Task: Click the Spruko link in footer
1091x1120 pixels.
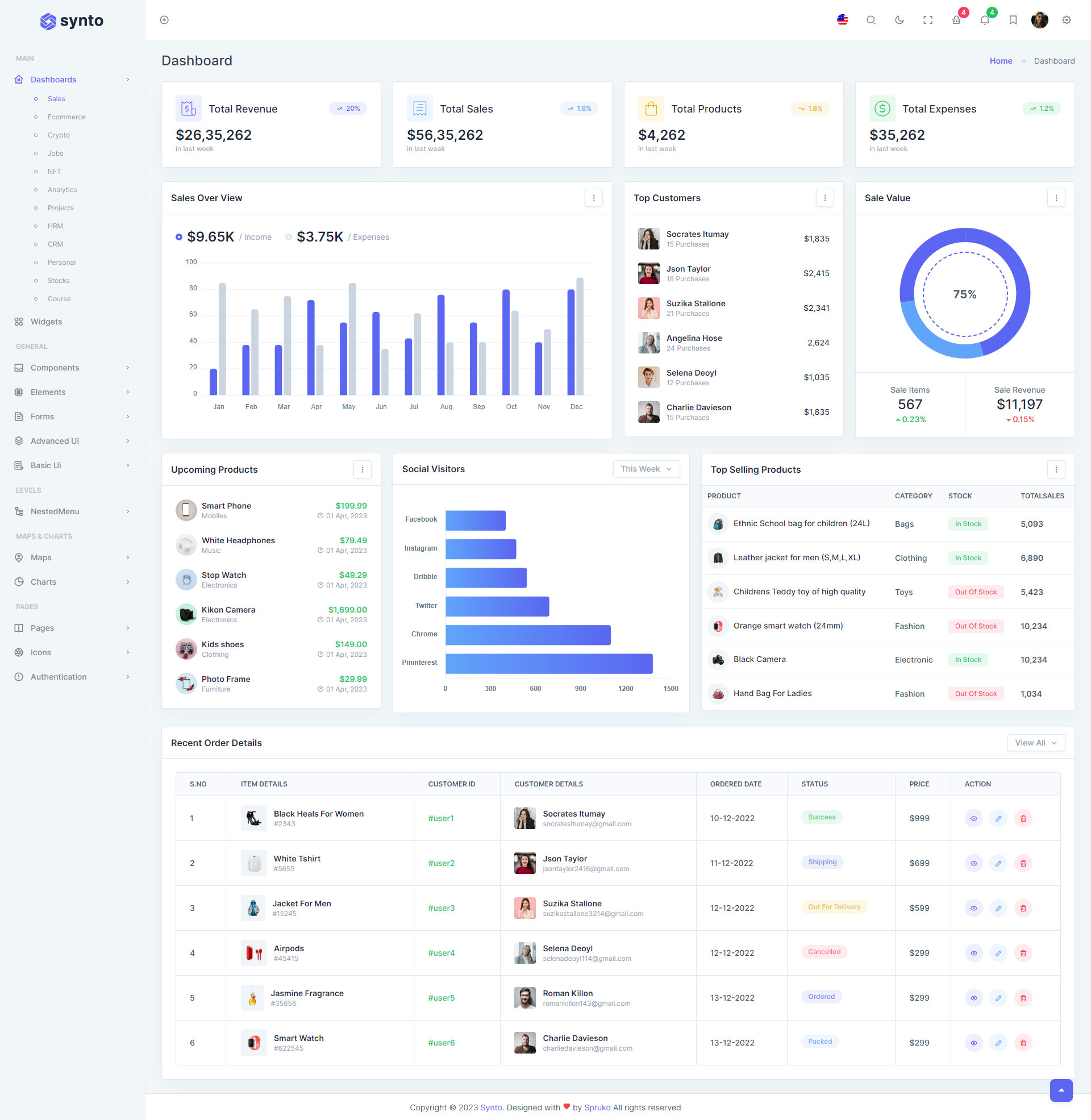Action: [x=597, y=1107]
